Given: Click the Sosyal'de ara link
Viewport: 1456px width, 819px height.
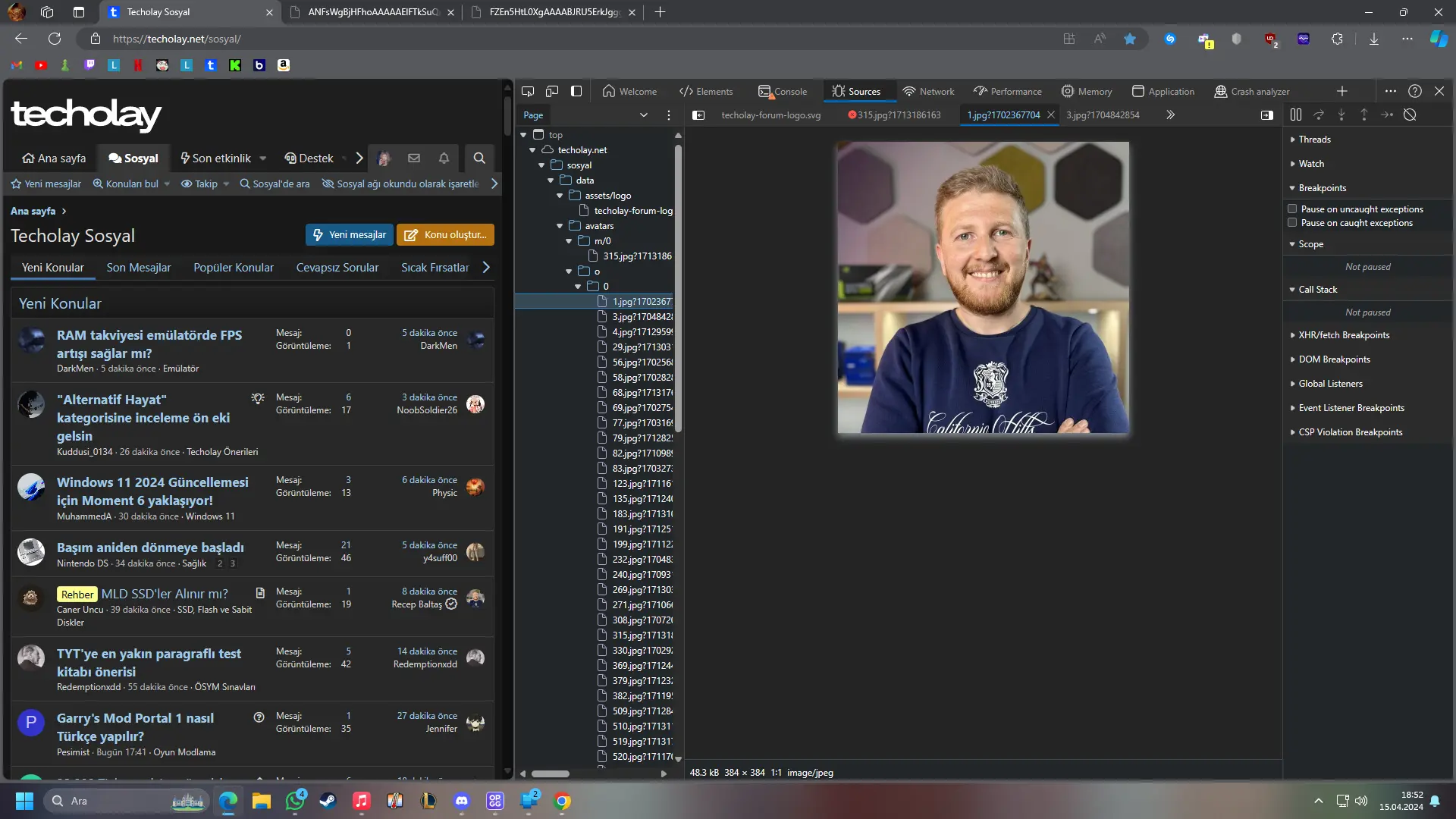Looking at the screenshot, I should [275, 184].
